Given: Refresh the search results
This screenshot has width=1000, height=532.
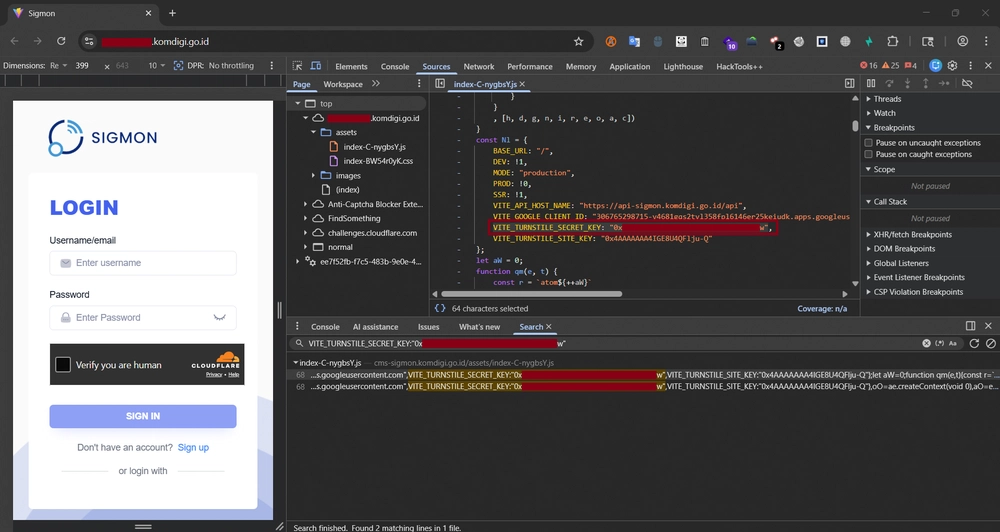Looking at the screenshot, I should pyautogui.click(x=974, y=343).
